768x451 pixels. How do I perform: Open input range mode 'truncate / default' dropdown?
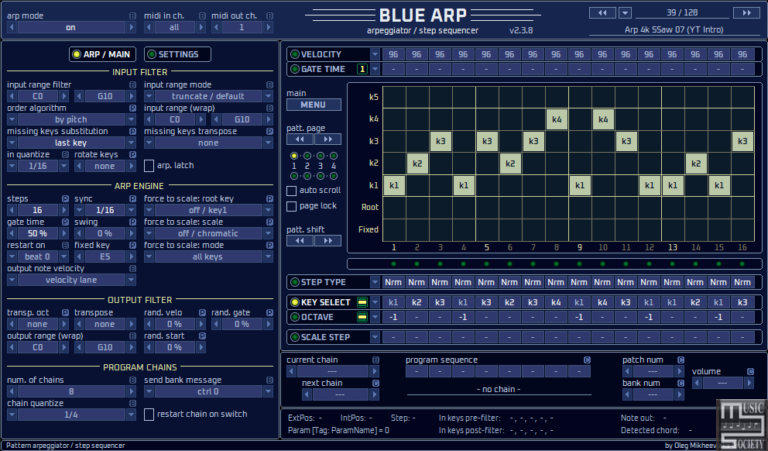tap(208, 96)
